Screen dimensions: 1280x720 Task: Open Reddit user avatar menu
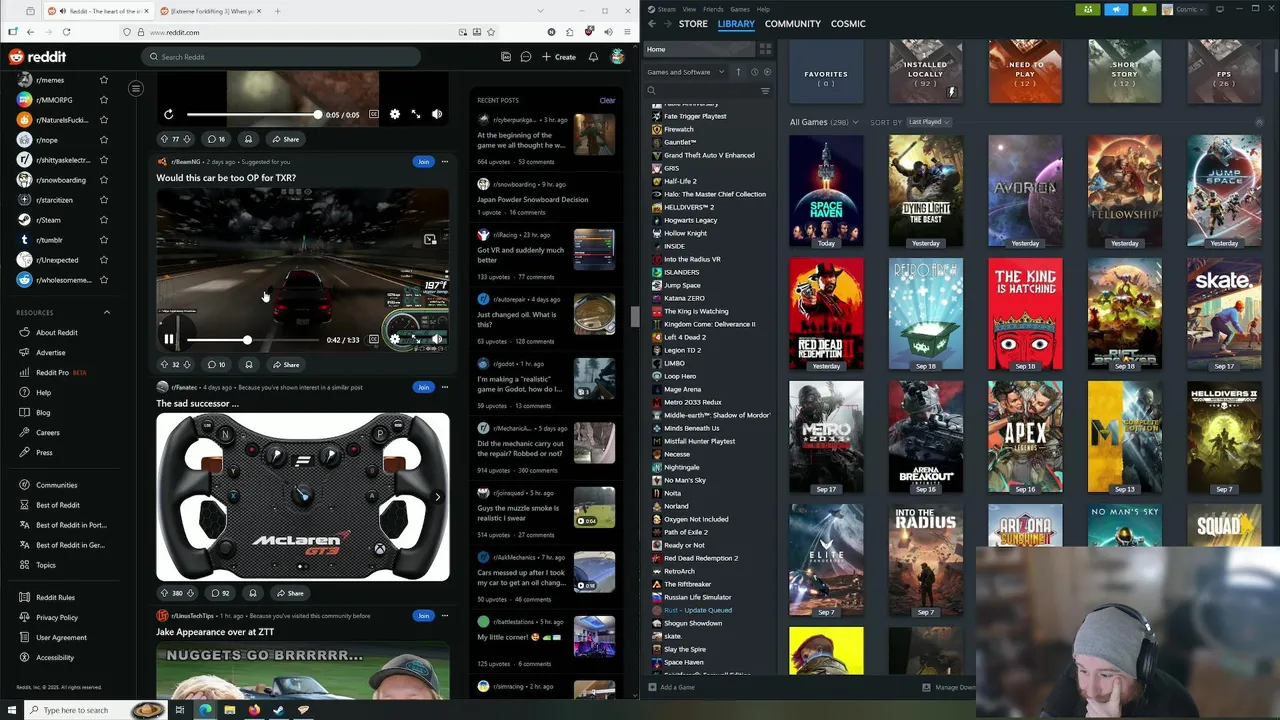(618, 57)
